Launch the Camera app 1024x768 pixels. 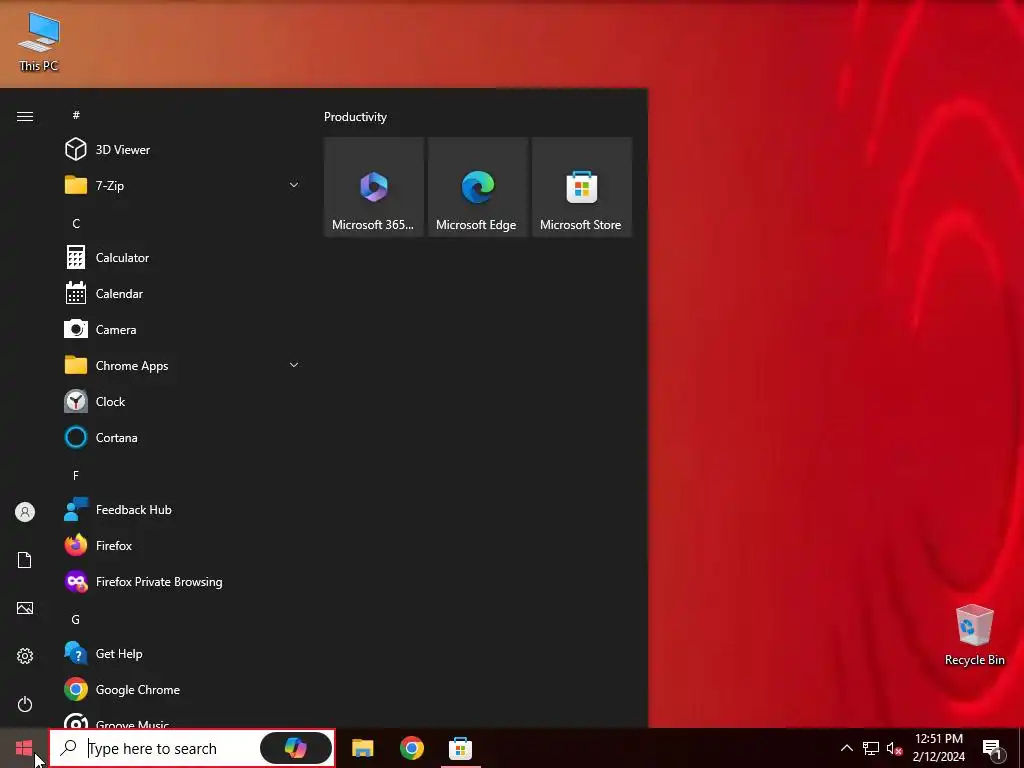point(183,329)
